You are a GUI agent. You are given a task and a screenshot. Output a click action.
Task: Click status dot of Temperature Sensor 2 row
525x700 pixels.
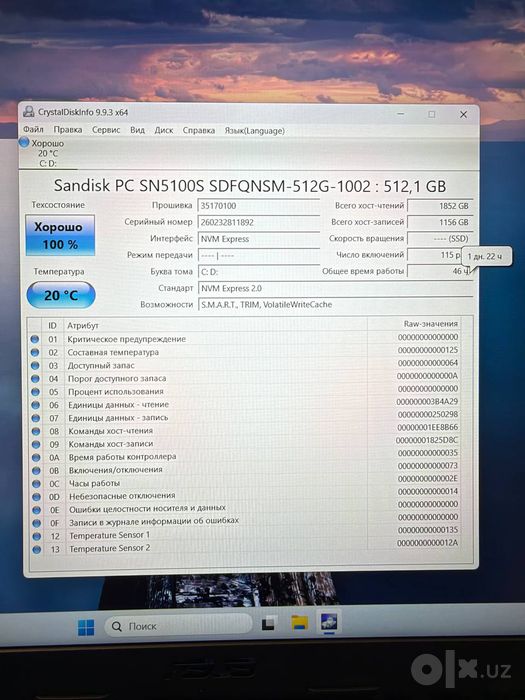(x=37, y=549)
